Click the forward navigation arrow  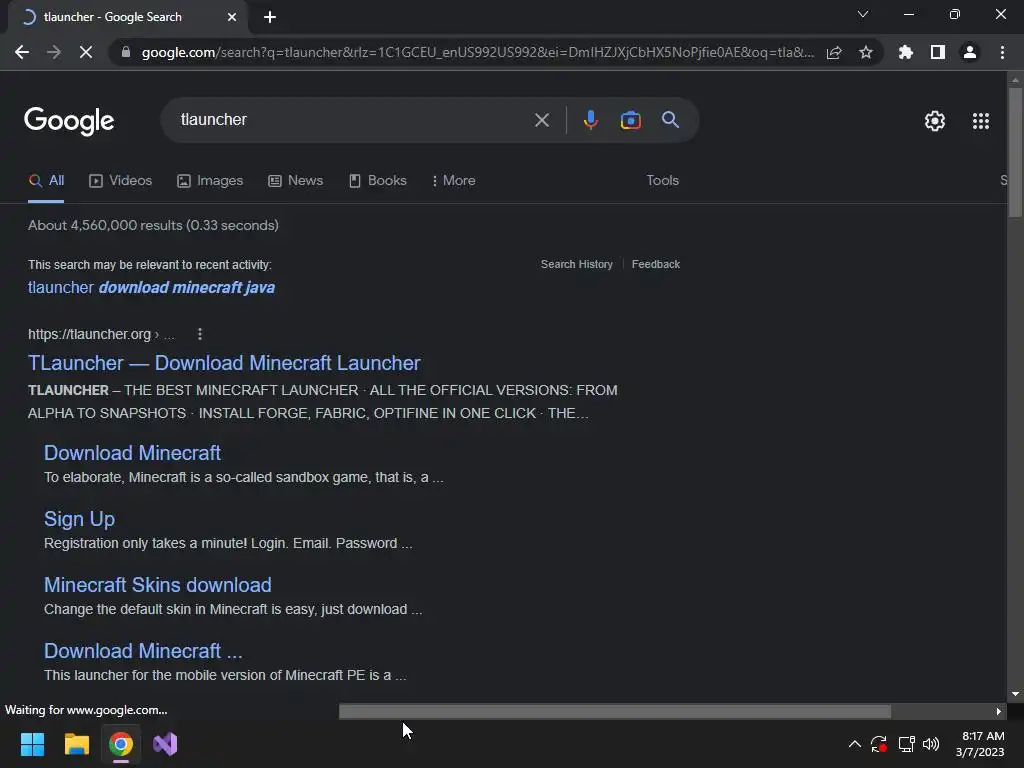tap(54, 52)
